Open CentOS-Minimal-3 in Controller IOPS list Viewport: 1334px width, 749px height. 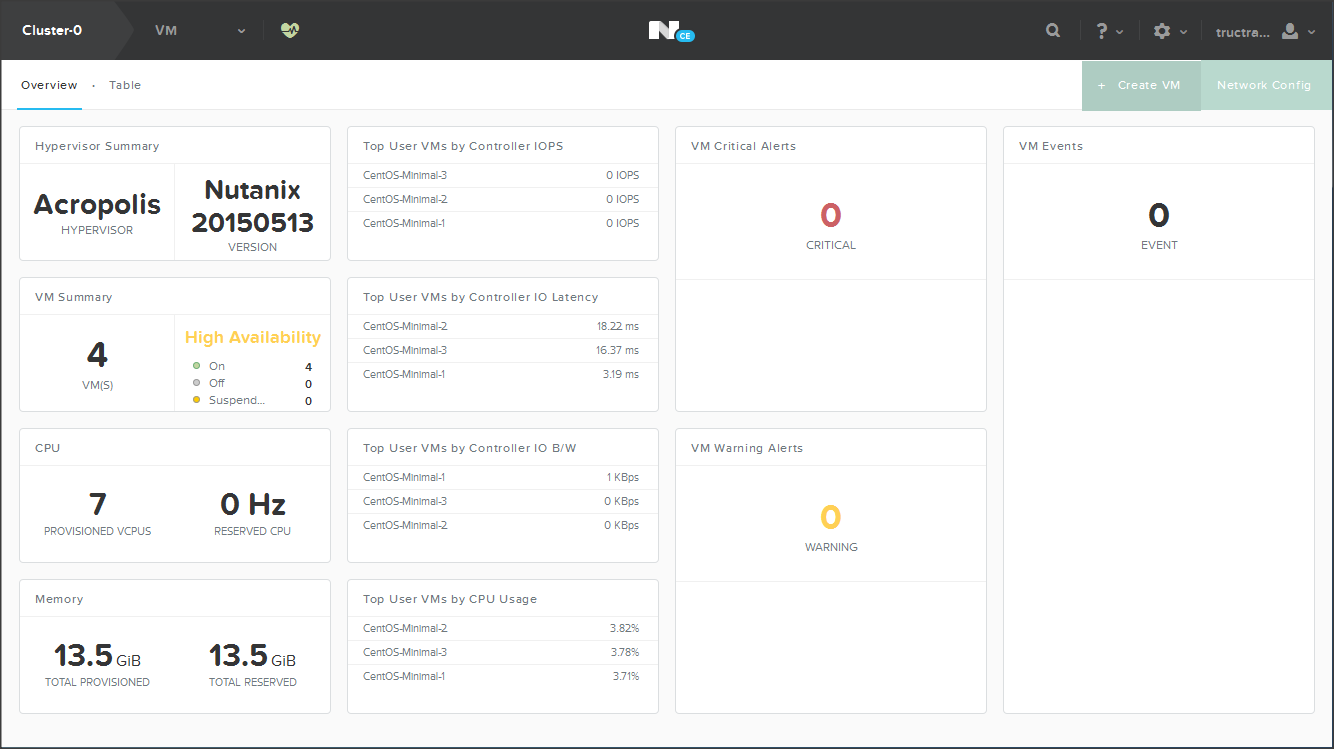click(405, 175)
